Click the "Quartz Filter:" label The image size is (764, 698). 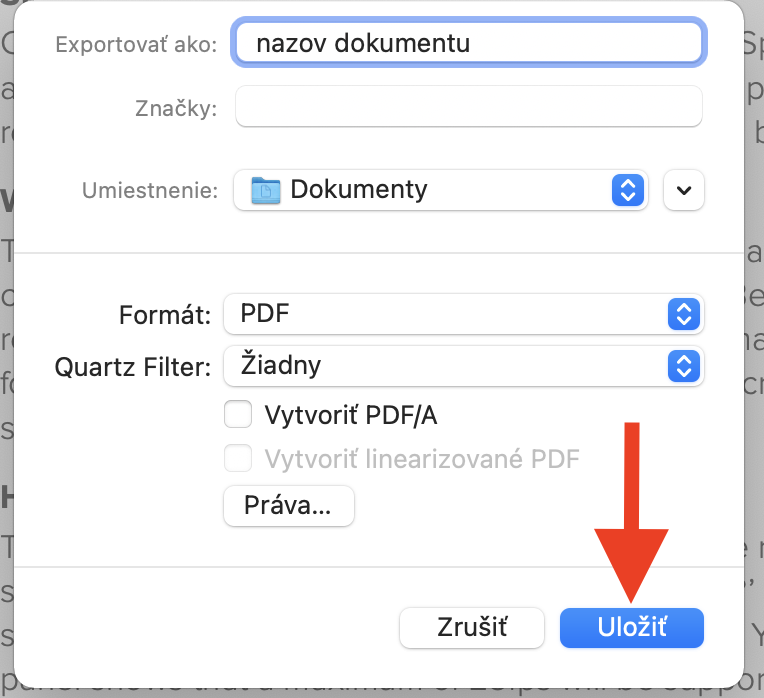click(132, 368)
